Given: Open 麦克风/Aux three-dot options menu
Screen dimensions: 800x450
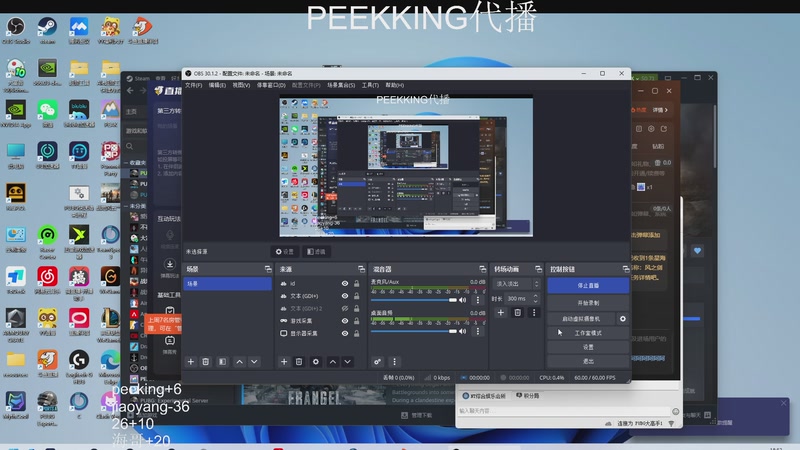Looking at the screenshot, I should (478, 300).
